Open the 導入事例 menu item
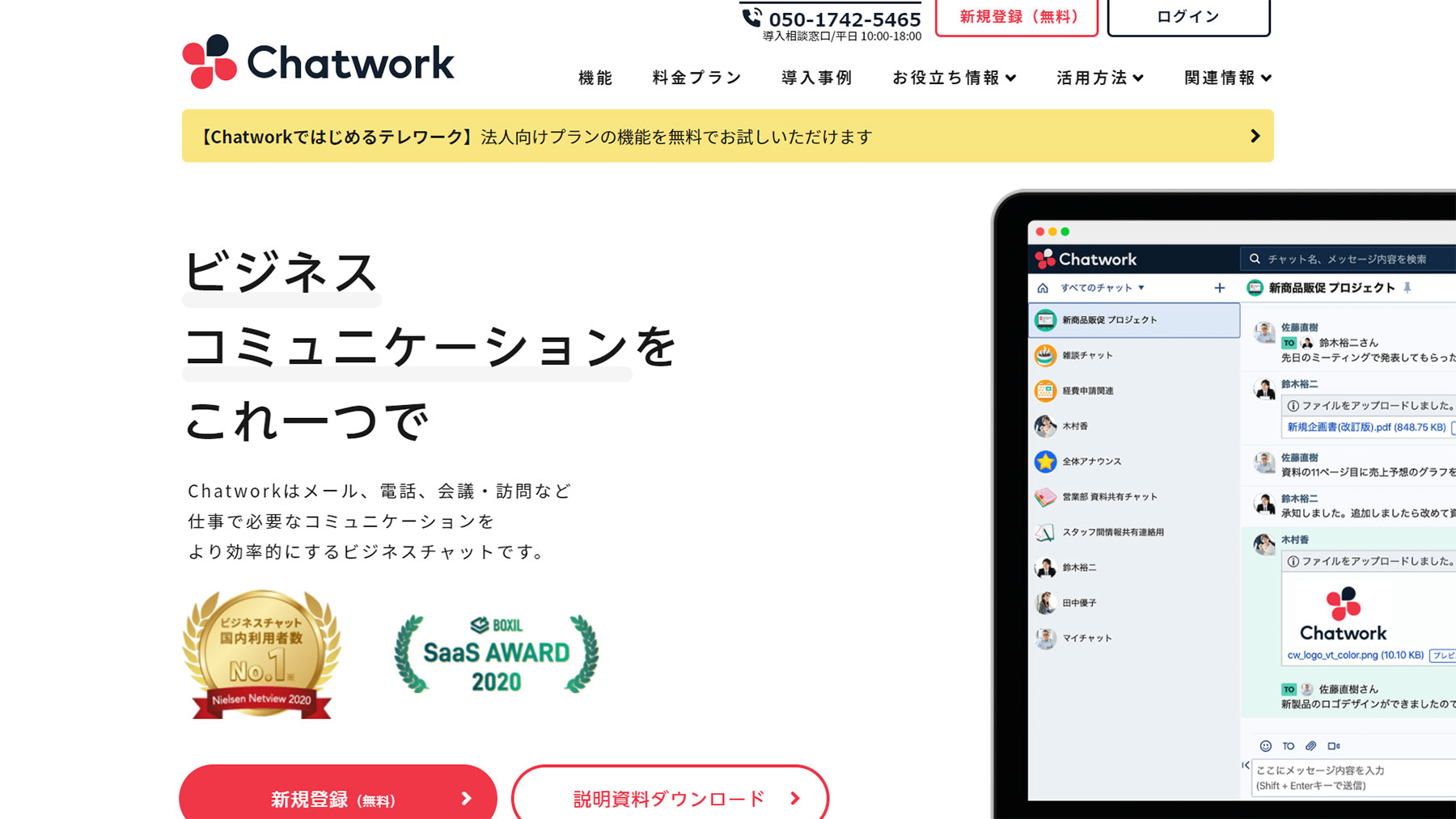Image resolution: width=1456 pixels, height=819 pixels. tap(817, 78)
